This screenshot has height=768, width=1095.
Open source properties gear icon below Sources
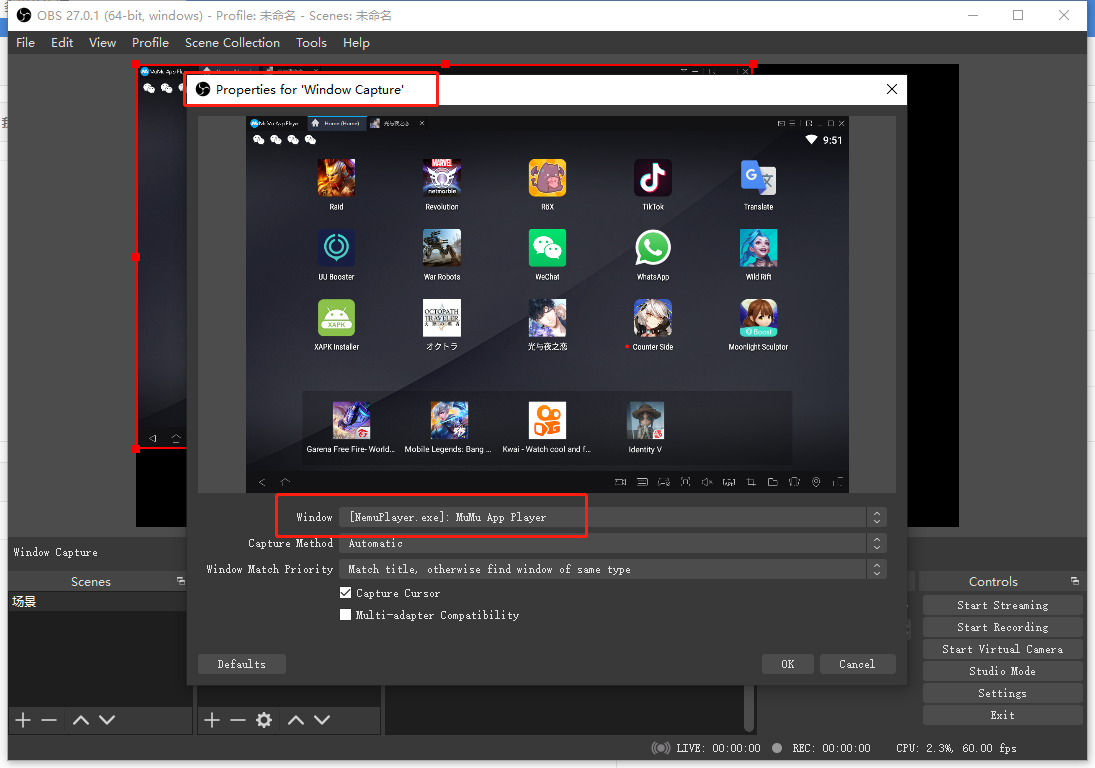click(264, 720)
